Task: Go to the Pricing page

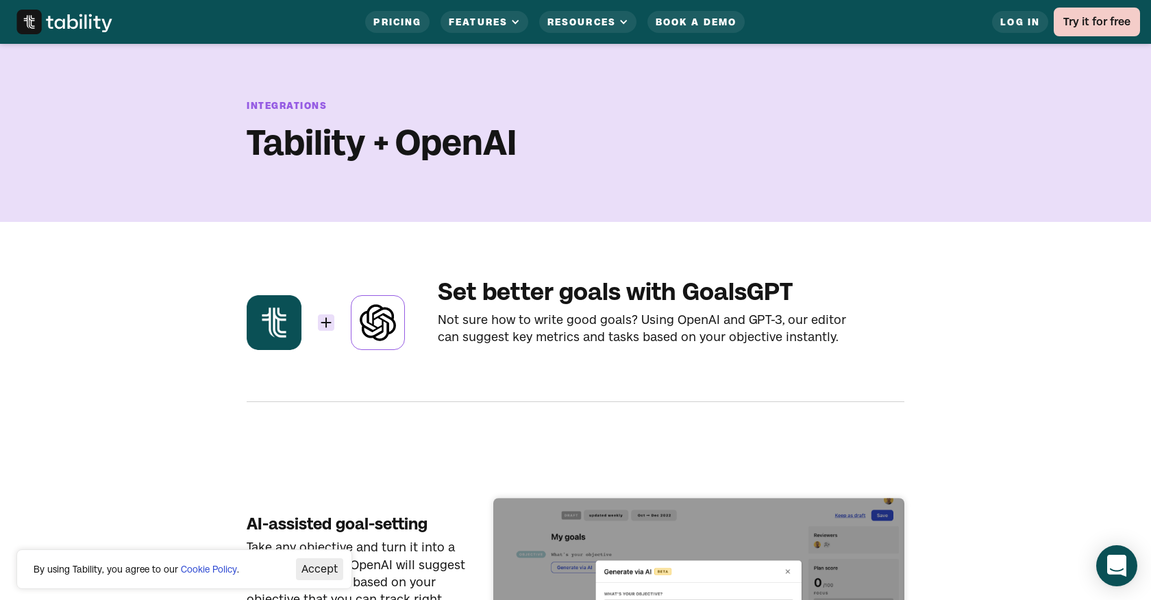Action: pyautogui.click(x=397, y=22)
